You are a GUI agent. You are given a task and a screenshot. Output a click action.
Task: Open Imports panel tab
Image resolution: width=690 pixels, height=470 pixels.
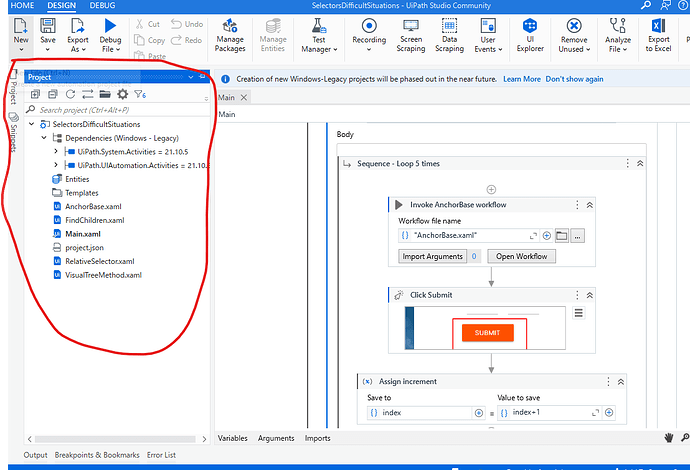click(x=317, y=438)
